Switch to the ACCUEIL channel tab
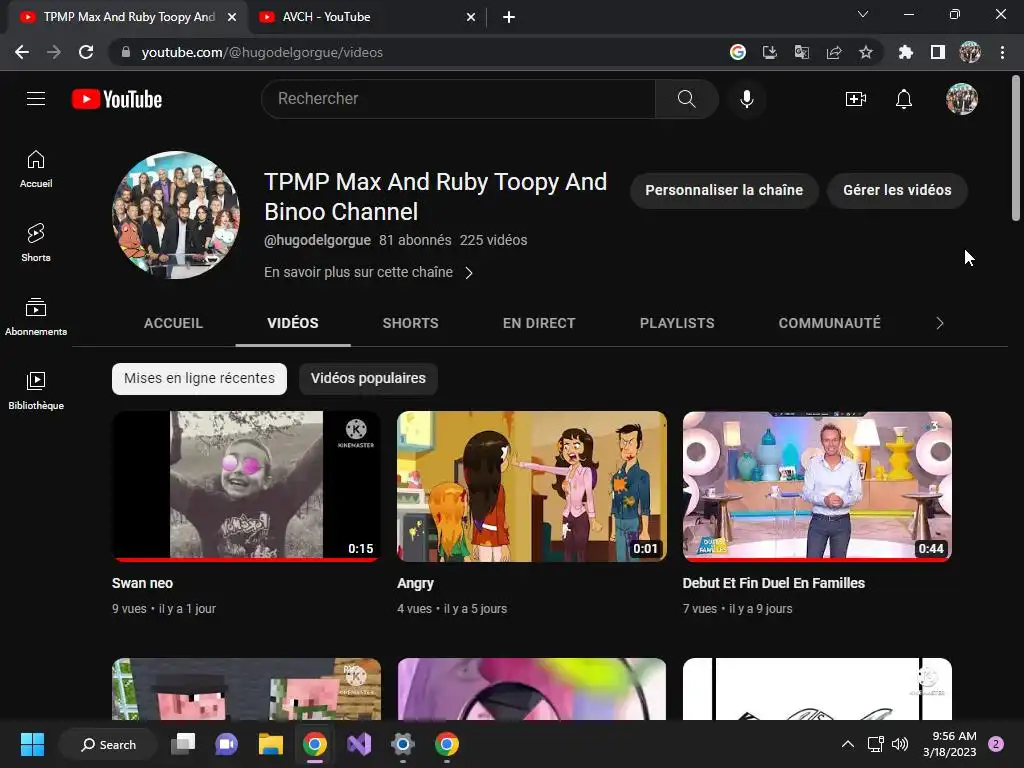This screenshot has width=1024, height=768. tap(173, 323)
